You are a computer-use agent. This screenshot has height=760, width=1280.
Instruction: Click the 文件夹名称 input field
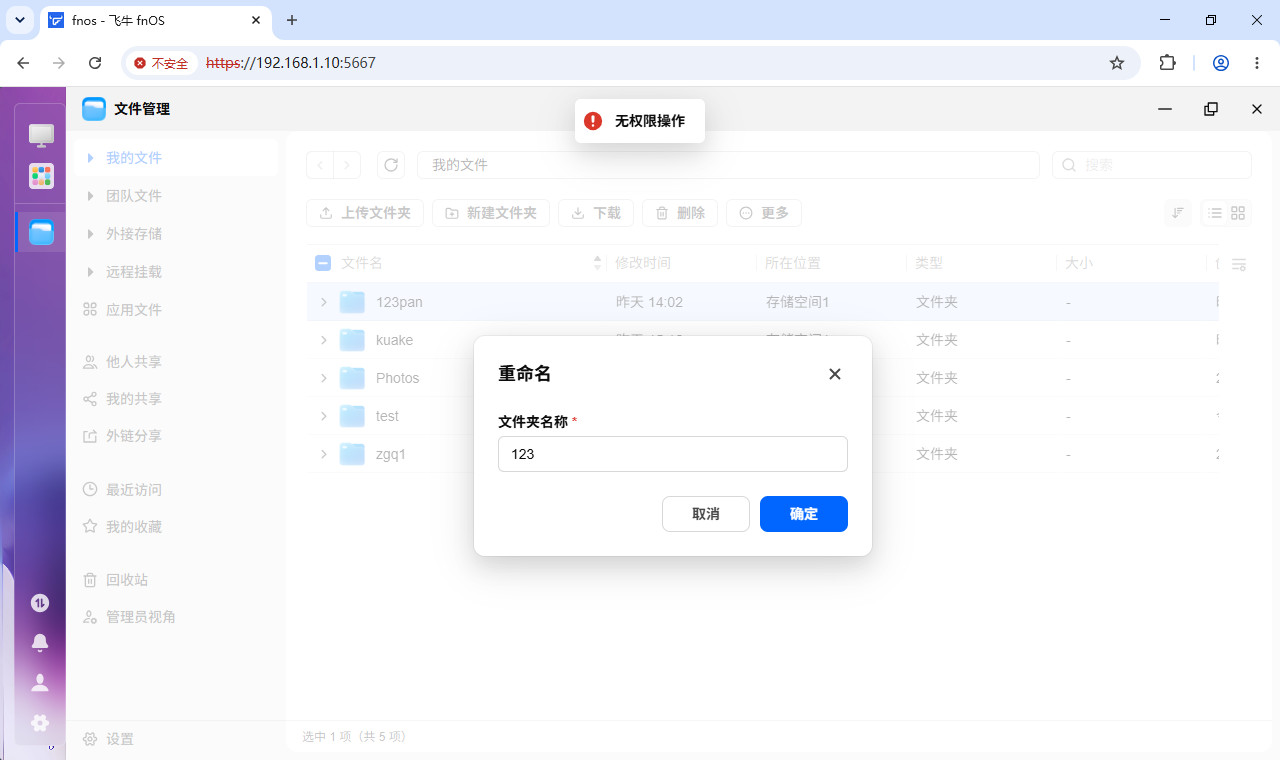pyautogui.click(x=673, y=454)
